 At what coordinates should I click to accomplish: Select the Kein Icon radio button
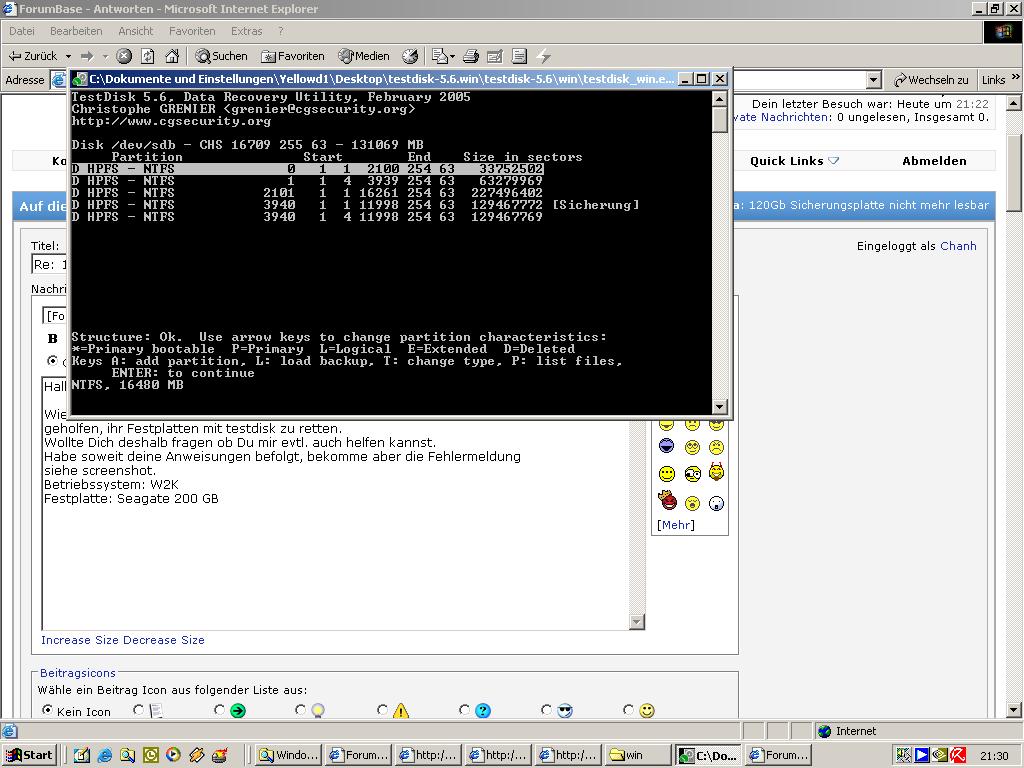47,710
